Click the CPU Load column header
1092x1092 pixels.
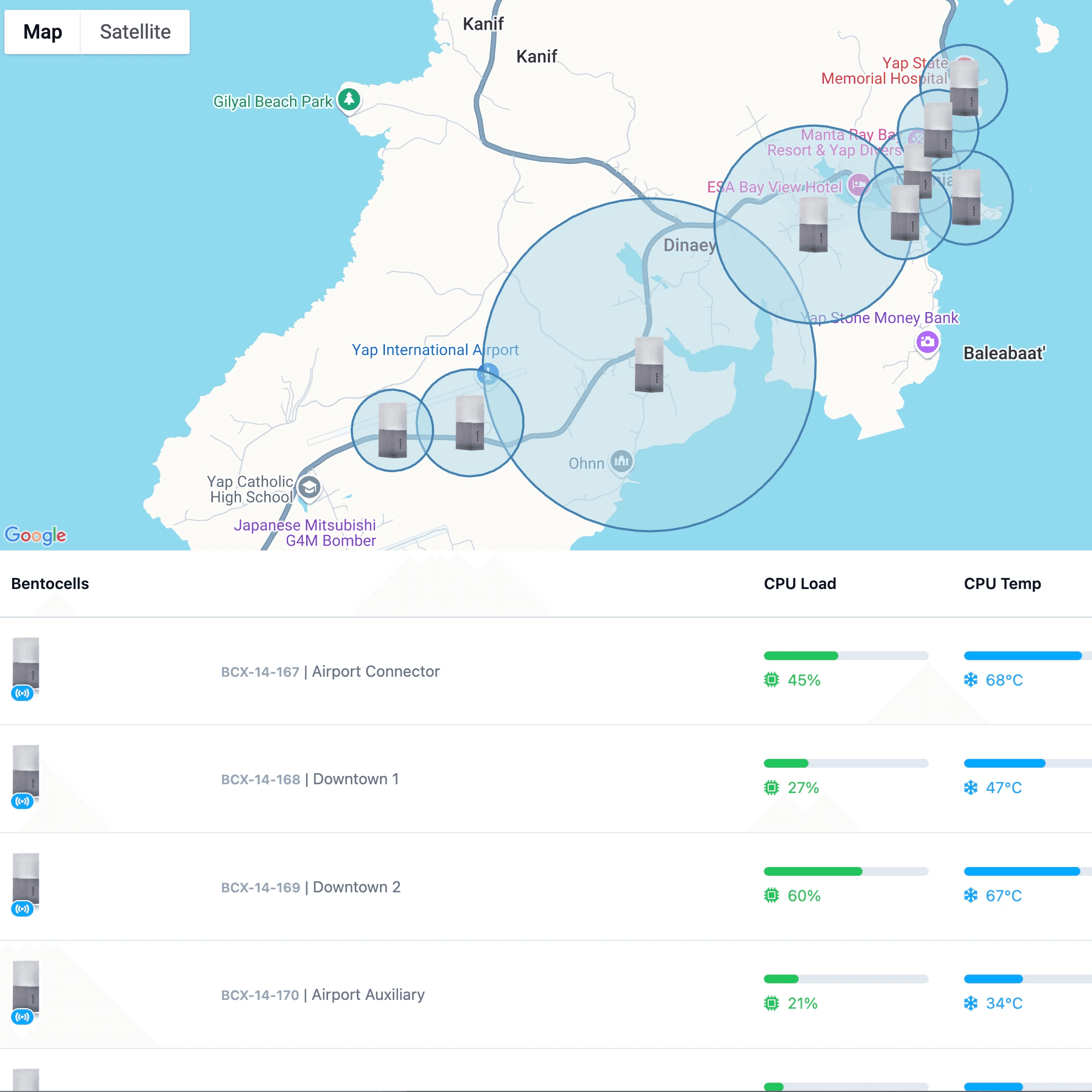(800, 584)
